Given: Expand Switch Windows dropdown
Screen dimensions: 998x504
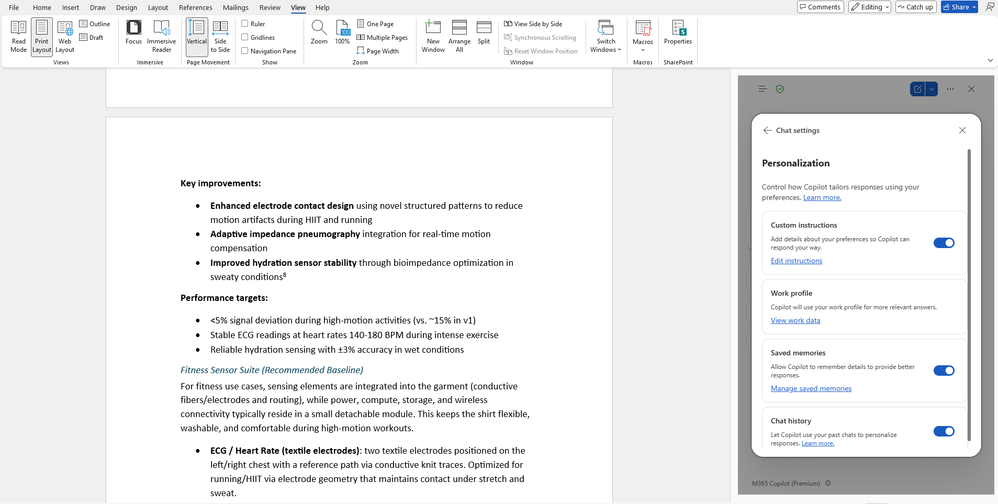Looking at the screenshot, I should pyautogui.click(x=605, y=36).
